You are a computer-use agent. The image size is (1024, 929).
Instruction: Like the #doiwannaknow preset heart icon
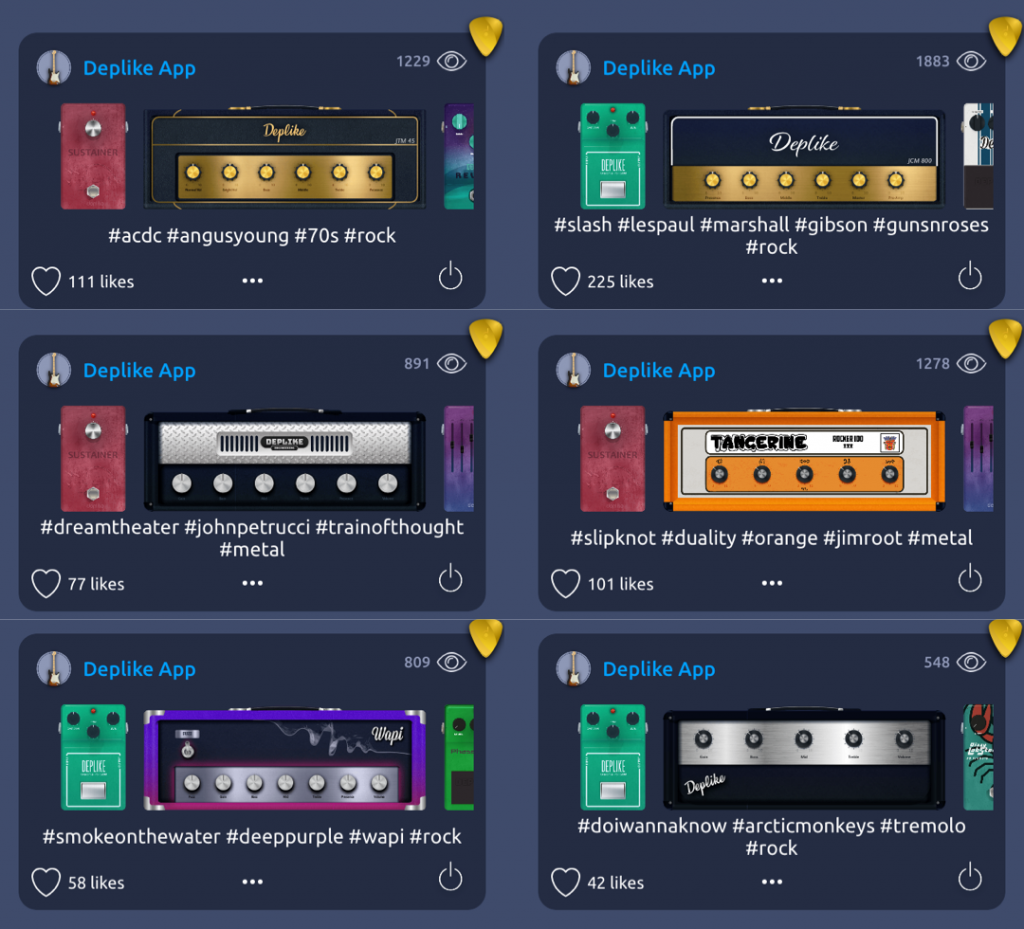point(566,883)
